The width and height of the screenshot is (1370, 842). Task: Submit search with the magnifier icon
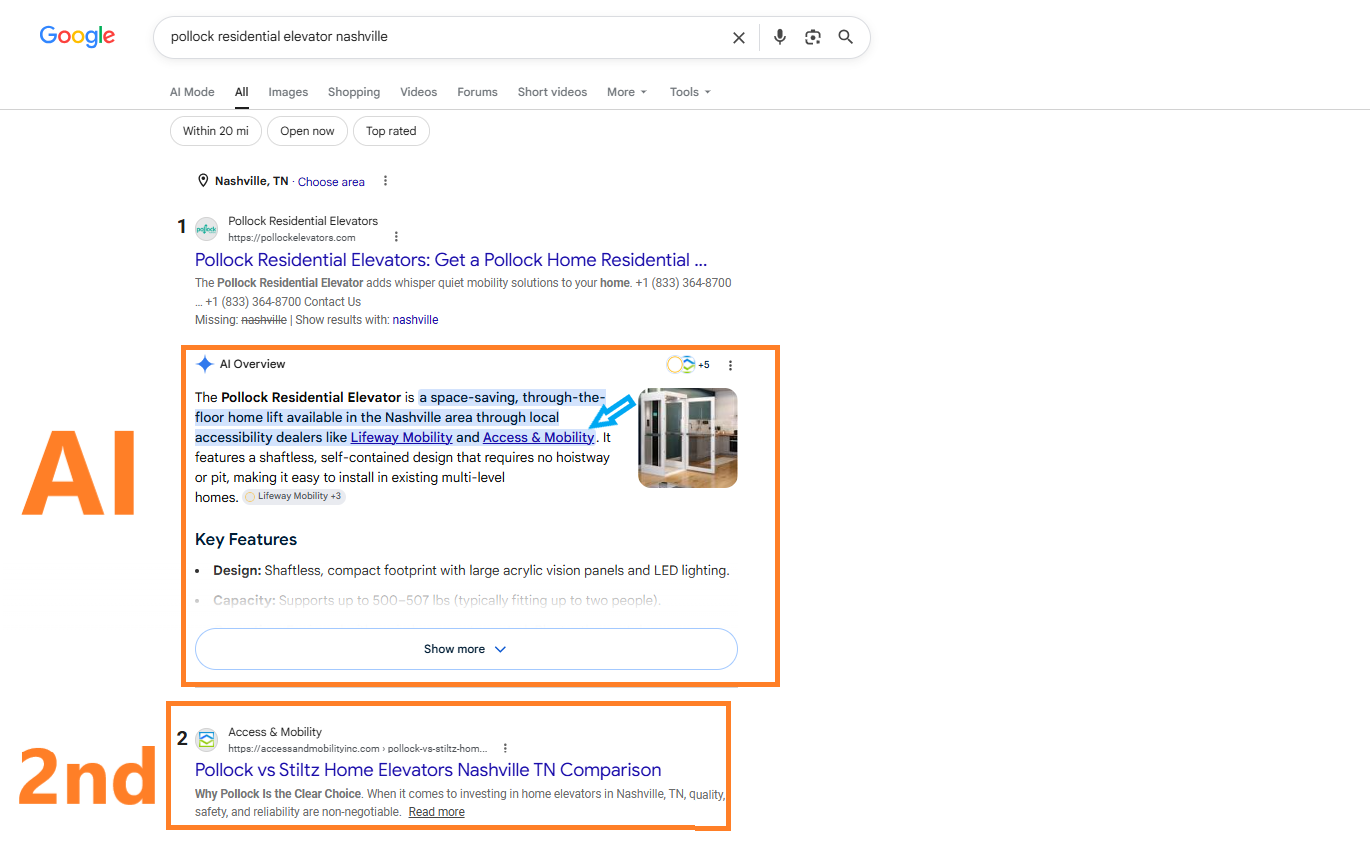[x=846, y=37]
